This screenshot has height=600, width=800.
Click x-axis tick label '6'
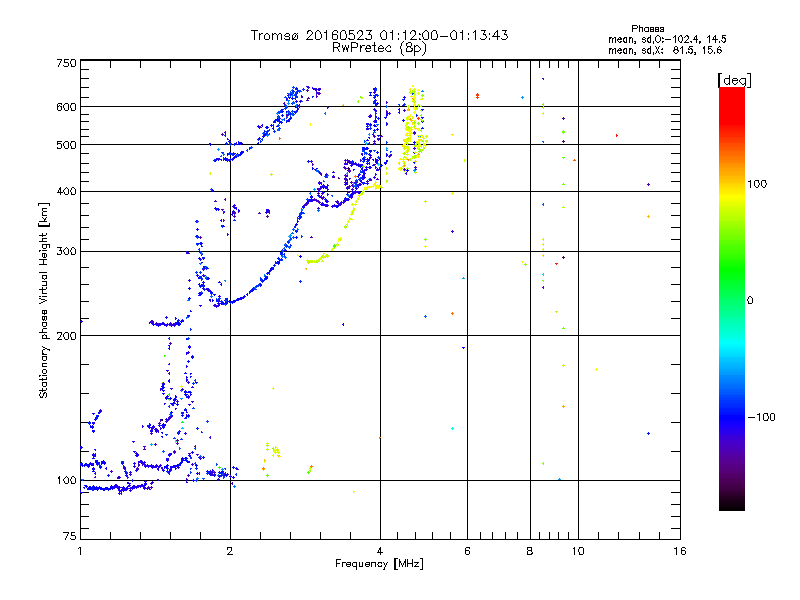coord(467,551)
